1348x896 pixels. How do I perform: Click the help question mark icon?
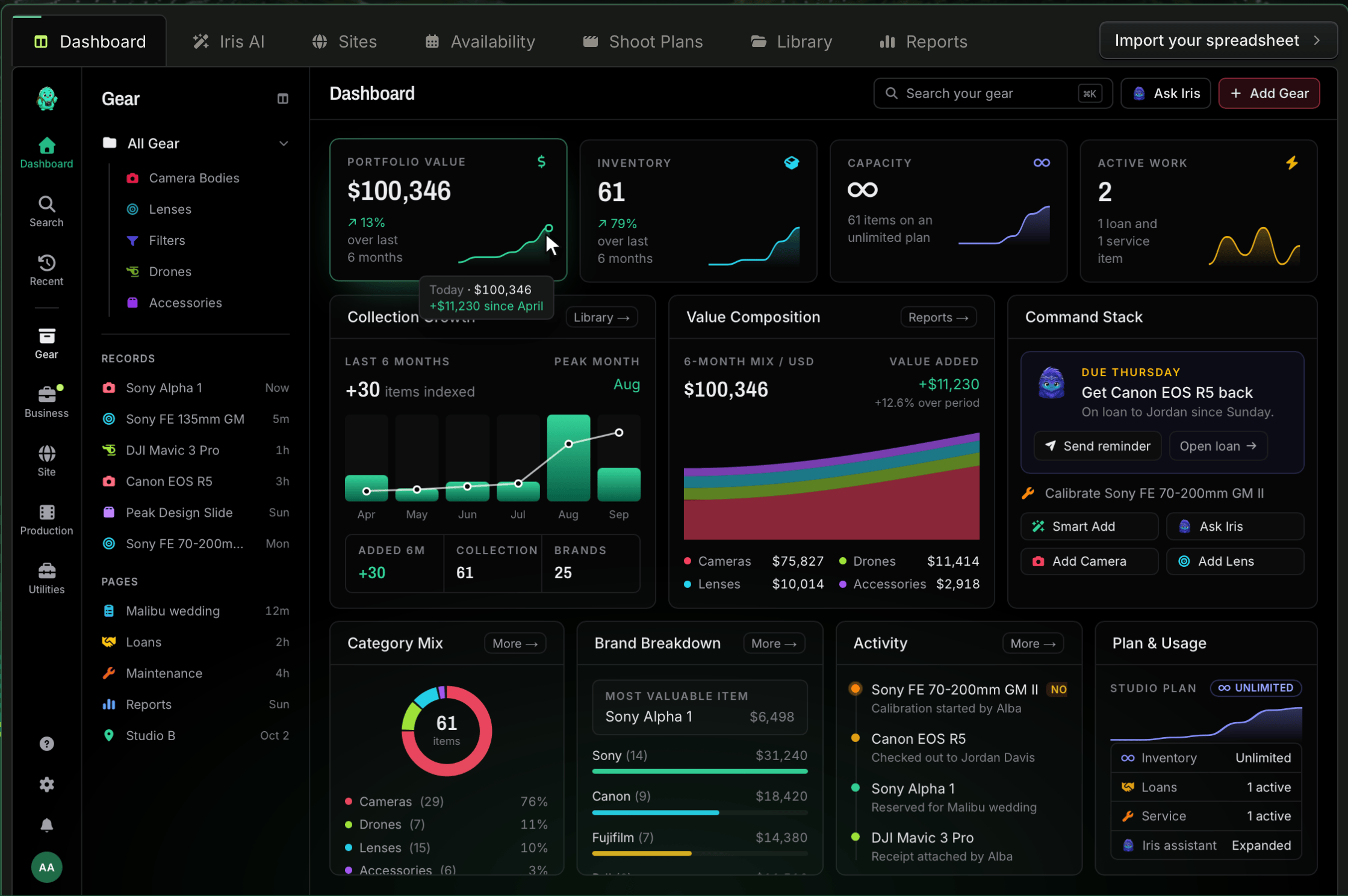point(46,744)
